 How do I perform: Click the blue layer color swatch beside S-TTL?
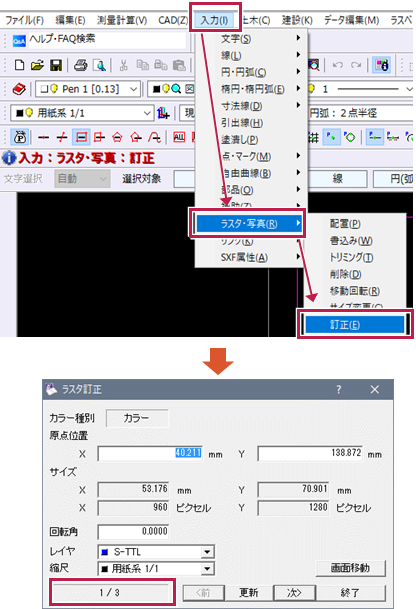click(x=104, y=552)
